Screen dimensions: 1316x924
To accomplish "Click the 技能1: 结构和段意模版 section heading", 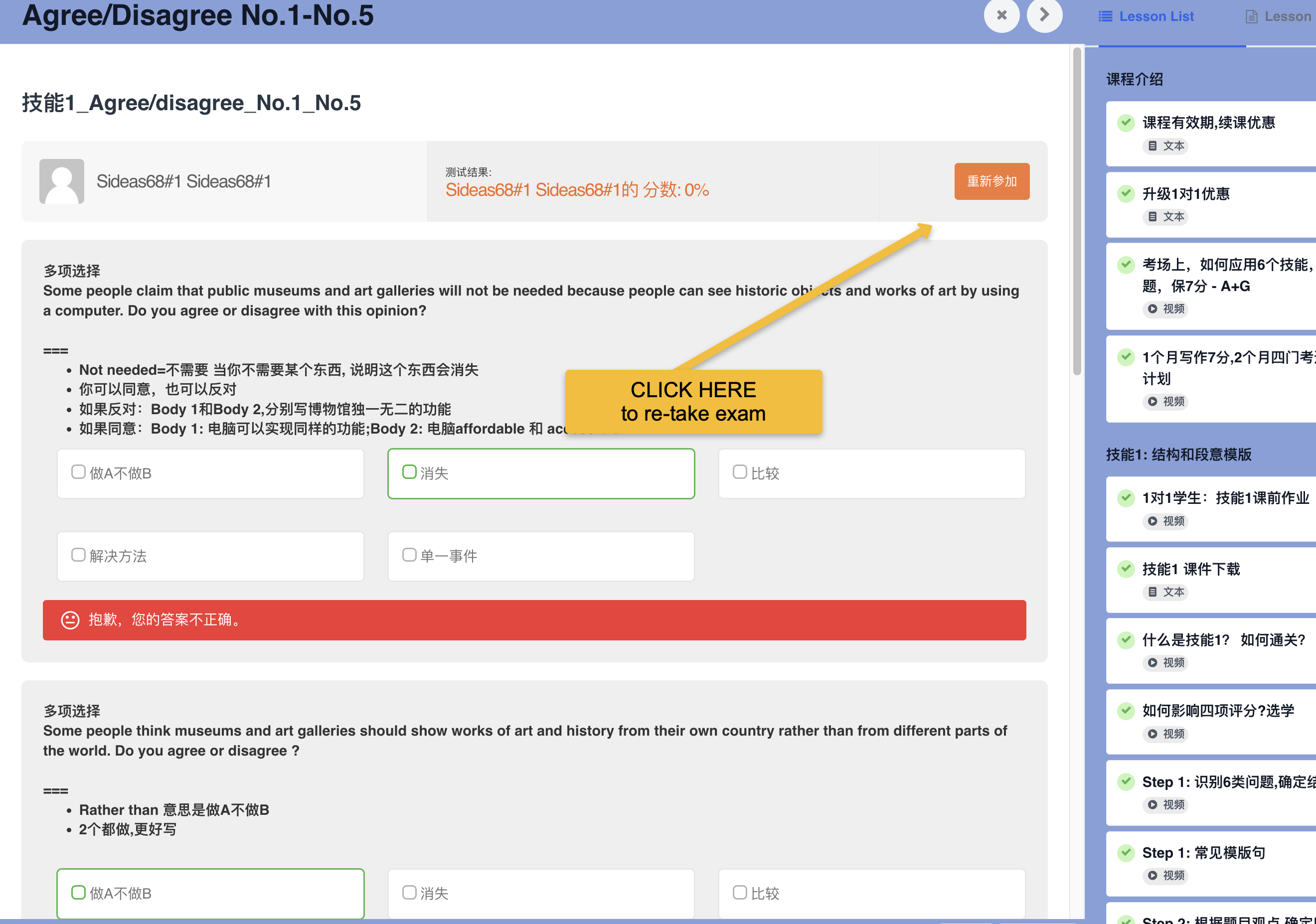I will point(1178,455).
